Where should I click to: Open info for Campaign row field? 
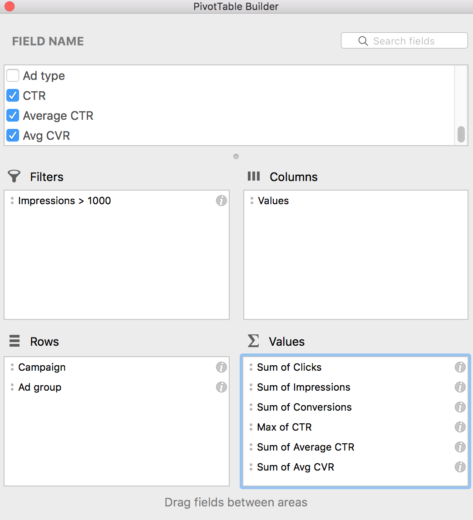point(221,367)
